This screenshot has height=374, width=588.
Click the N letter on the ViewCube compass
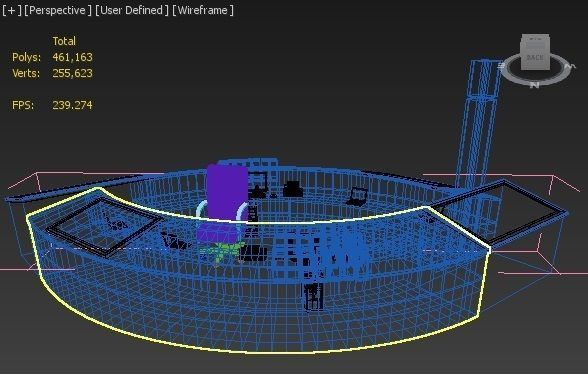pos(534,85)
